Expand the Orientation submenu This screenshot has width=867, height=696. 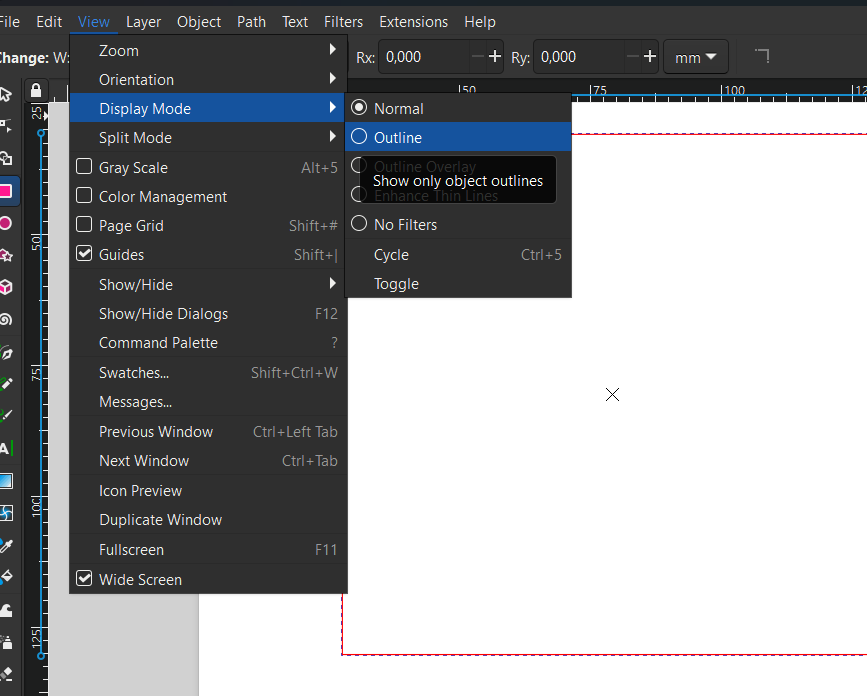(x=208, y=80)
